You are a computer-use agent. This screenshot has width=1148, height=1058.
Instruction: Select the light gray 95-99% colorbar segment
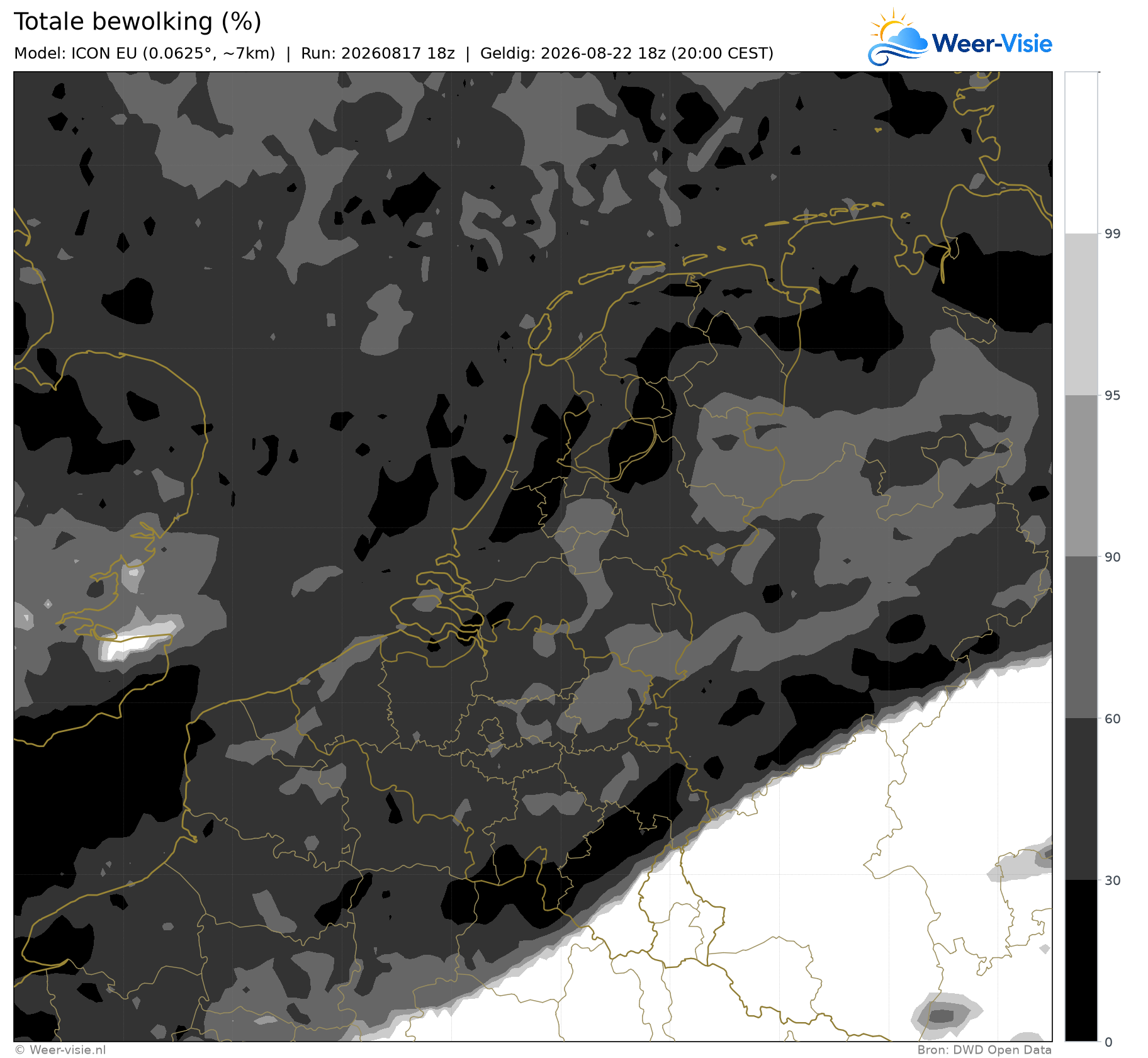[1081, 315]
